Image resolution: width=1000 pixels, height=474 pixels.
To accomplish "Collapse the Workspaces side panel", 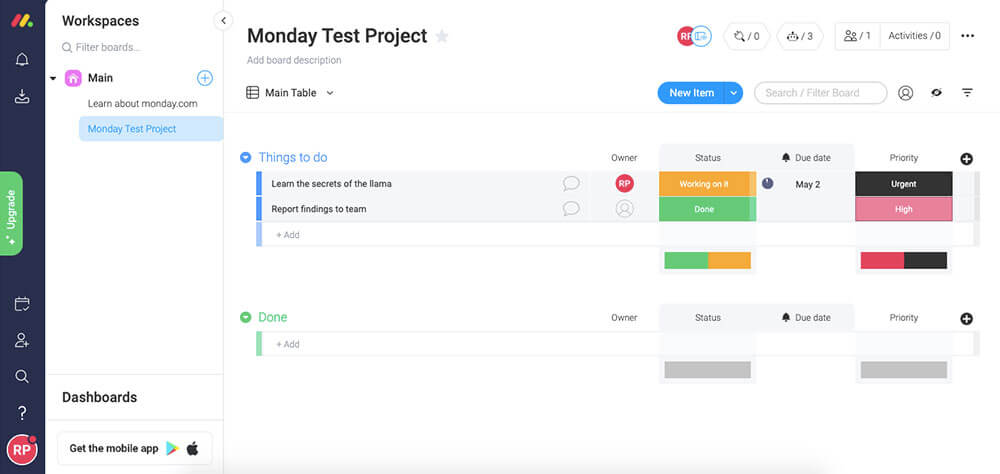I will 223,21.
